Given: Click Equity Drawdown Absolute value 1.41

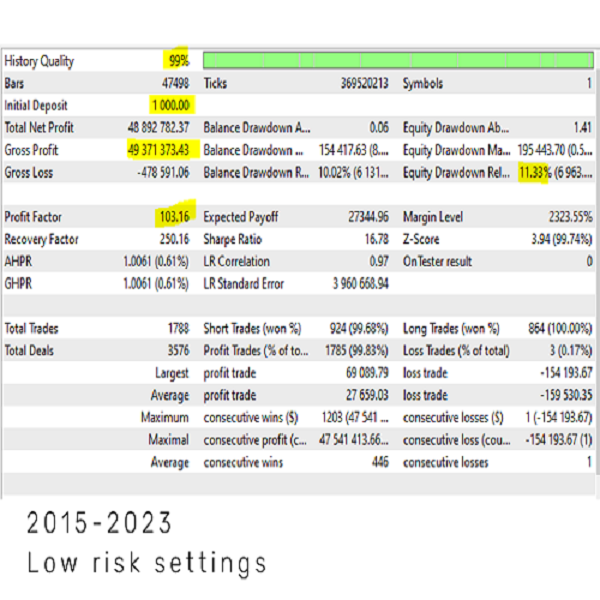Looking at the screenshot, I should click(583, 127).
